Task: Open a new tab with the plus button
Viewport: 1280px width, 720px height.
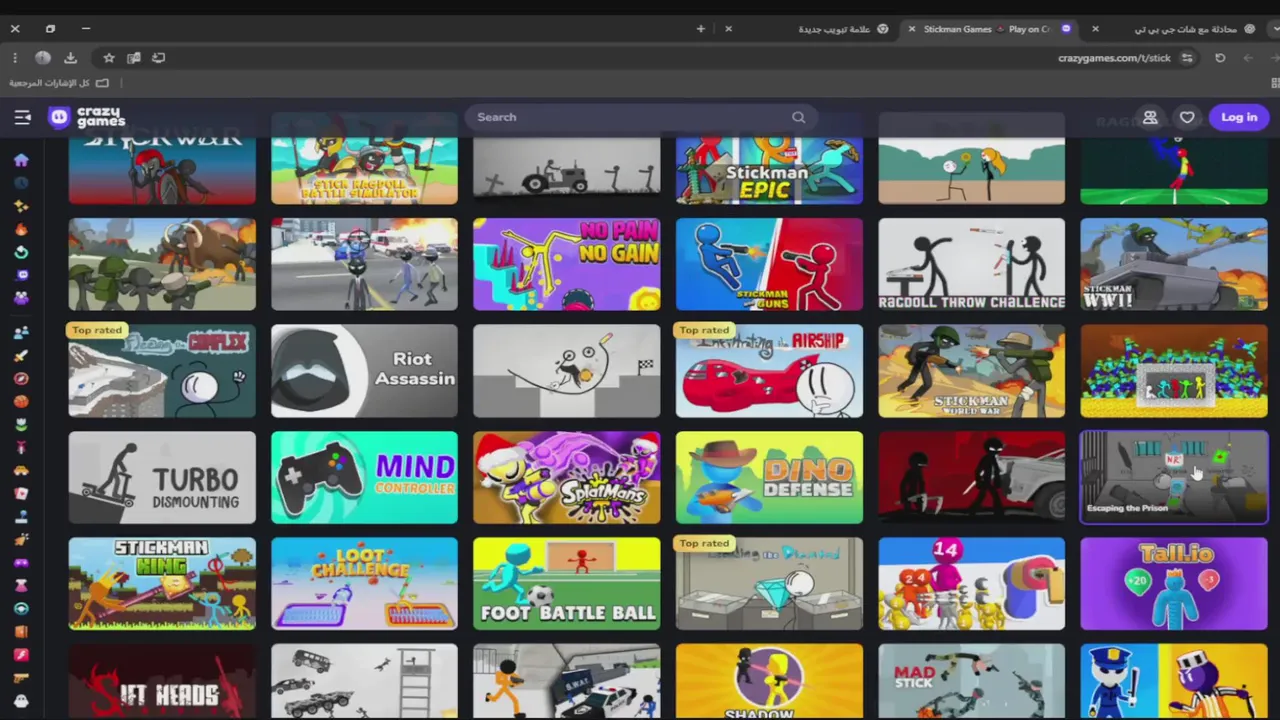Action: (701, 29)
